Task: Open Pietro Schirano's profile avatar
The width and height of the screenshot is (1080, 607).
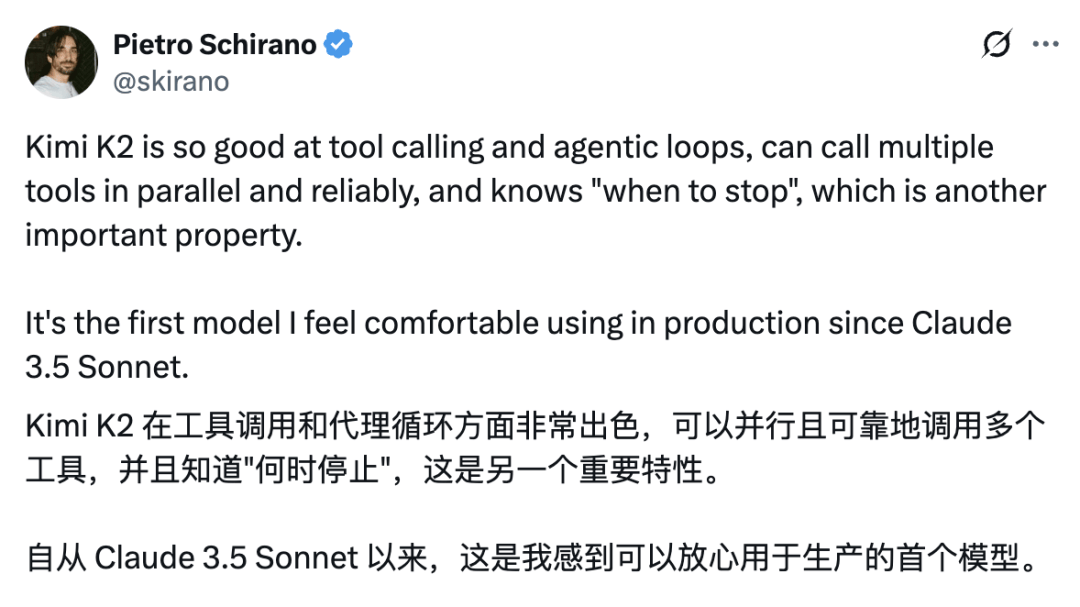Action: (61, 62)
